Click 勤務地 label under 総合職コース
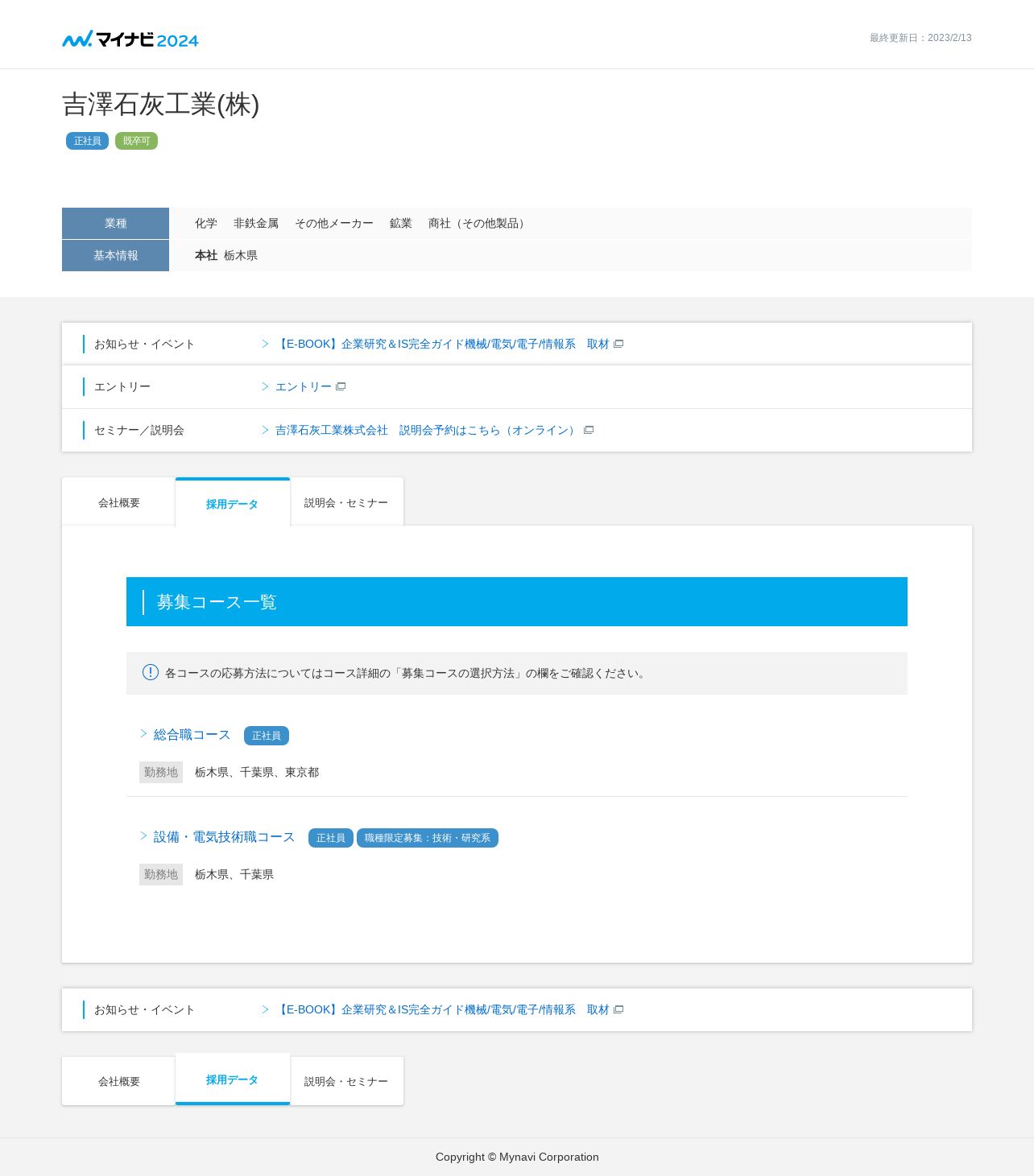Image resolution: width=1034 pixels, height=1176 pixels. (161, 772)
